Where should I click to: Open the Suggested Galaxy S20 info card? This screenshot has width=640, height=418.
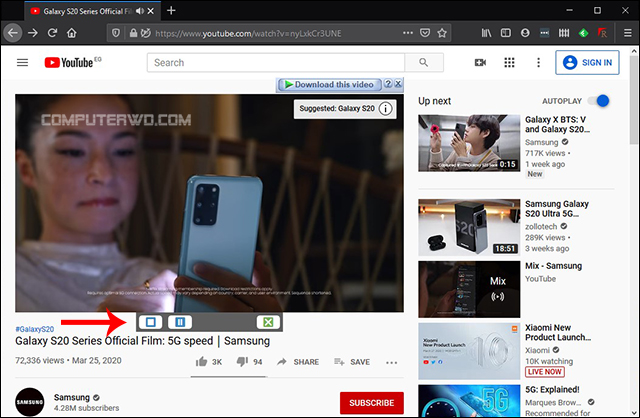click(345, 109)
